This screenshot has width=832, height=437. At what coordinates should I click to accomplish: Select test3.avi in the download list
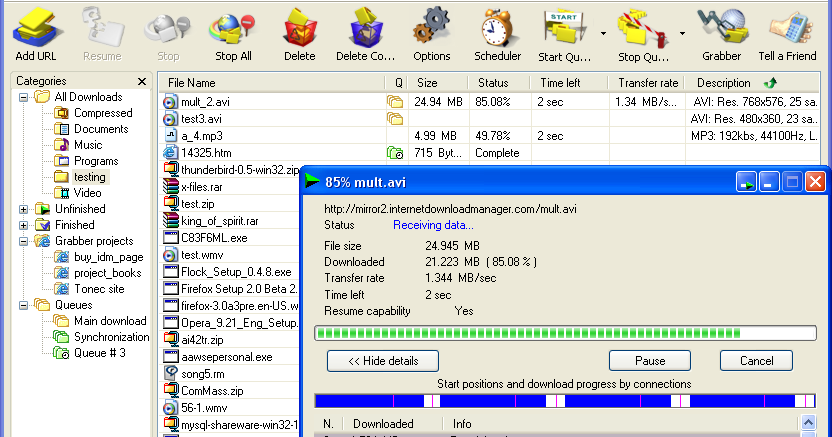pos(201,119)
